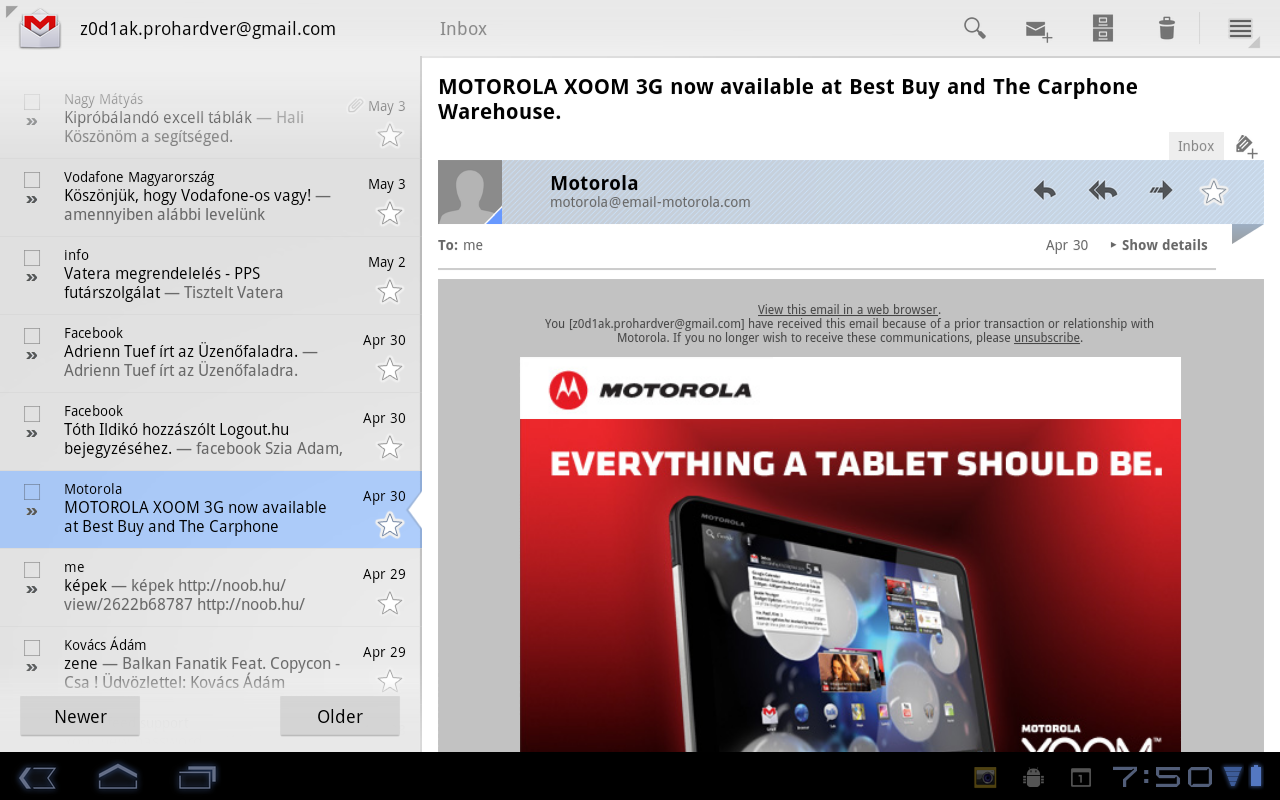The width and height of the screenshot is (1280, 800).
Task: Archive the open message
Action: coord(1103,28)
